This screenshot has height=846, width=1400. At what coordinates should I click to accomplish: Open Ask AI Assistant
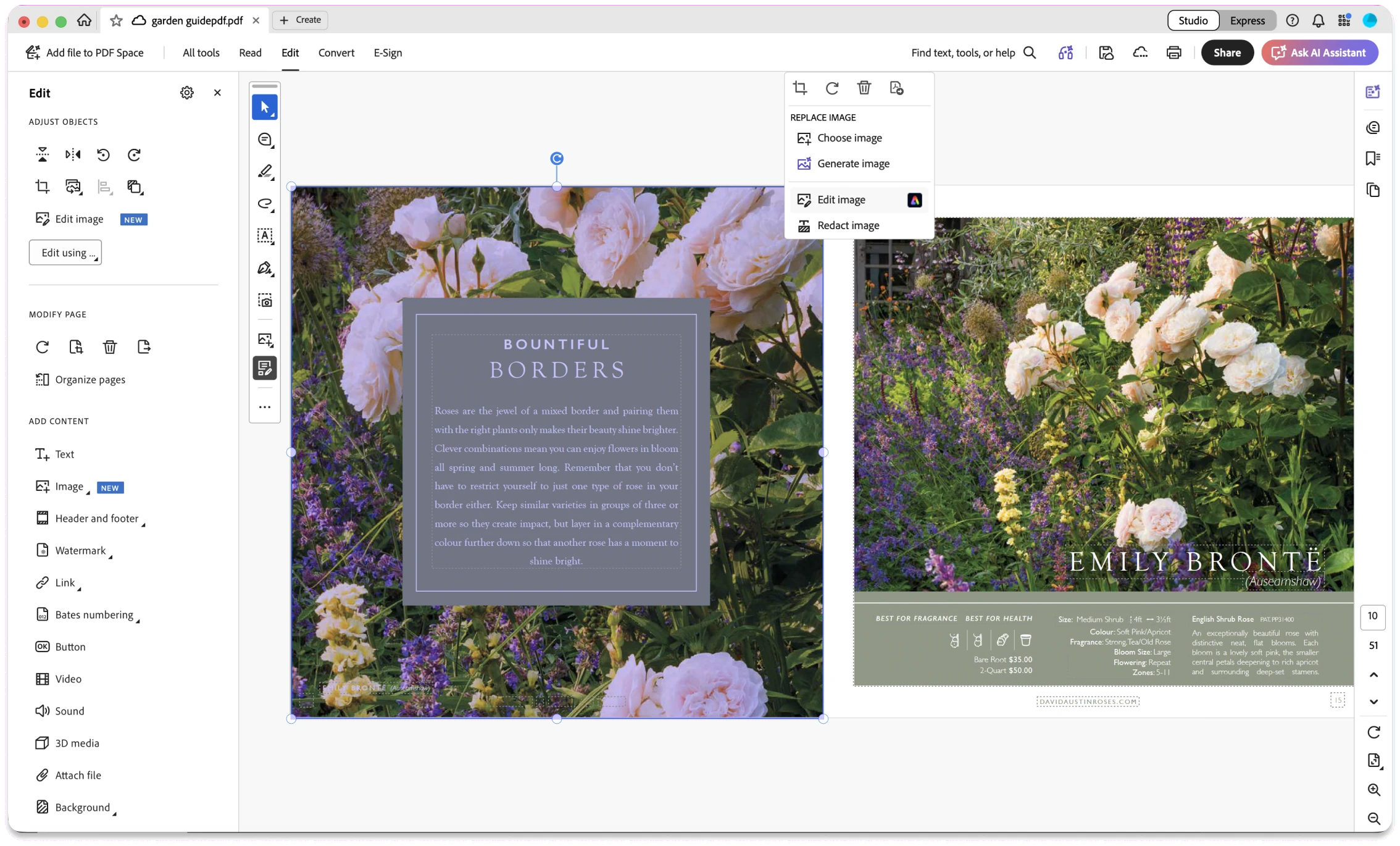tap(1319, 52)
